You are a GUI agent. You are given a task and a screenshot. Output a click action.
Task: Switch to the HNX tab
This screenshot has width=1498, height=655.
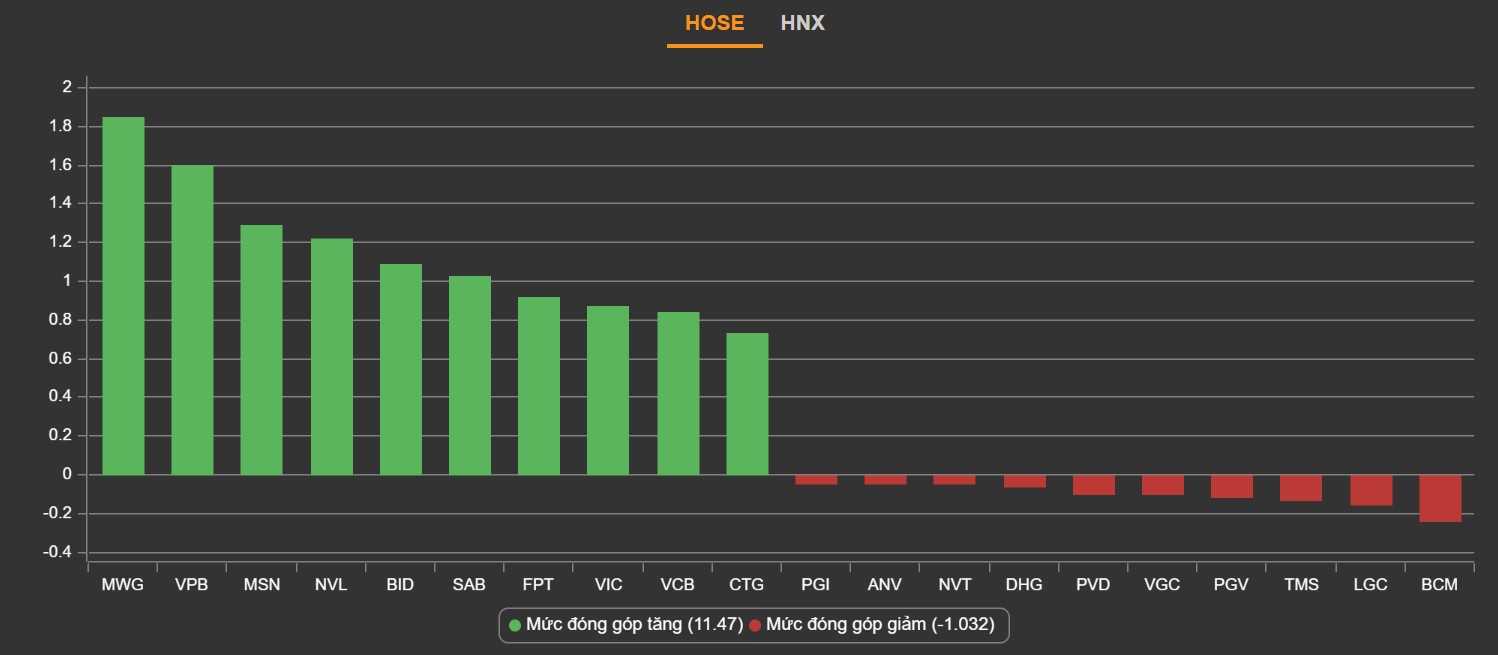pyautogui.click(x=802, y=23)
